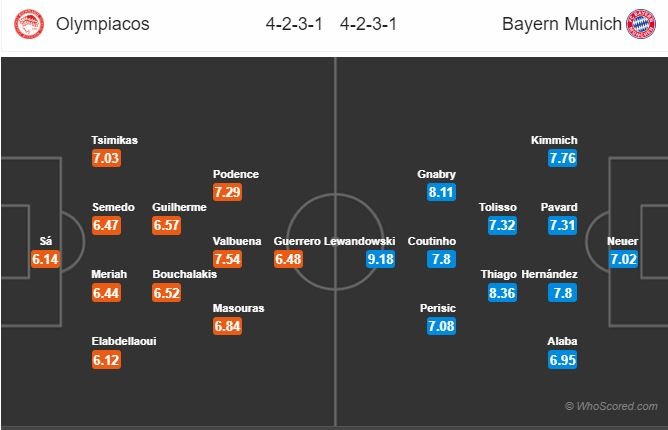Select Alaba's 6.95 rating badge
The height and width of the screenshot is (430, 668).
(563, 360)
